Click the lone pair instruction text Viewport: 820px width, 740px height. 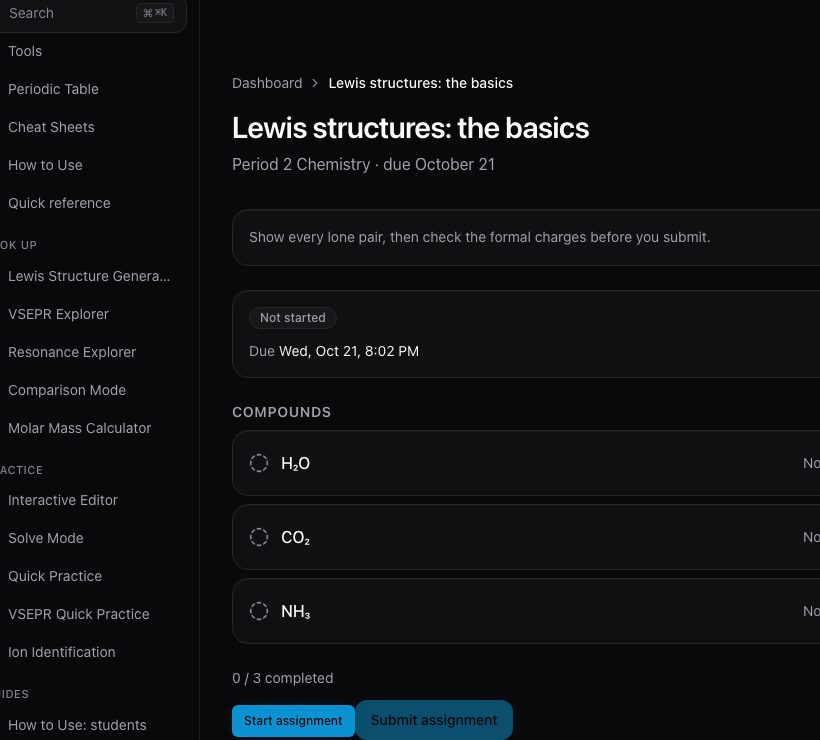pos(480,237)
